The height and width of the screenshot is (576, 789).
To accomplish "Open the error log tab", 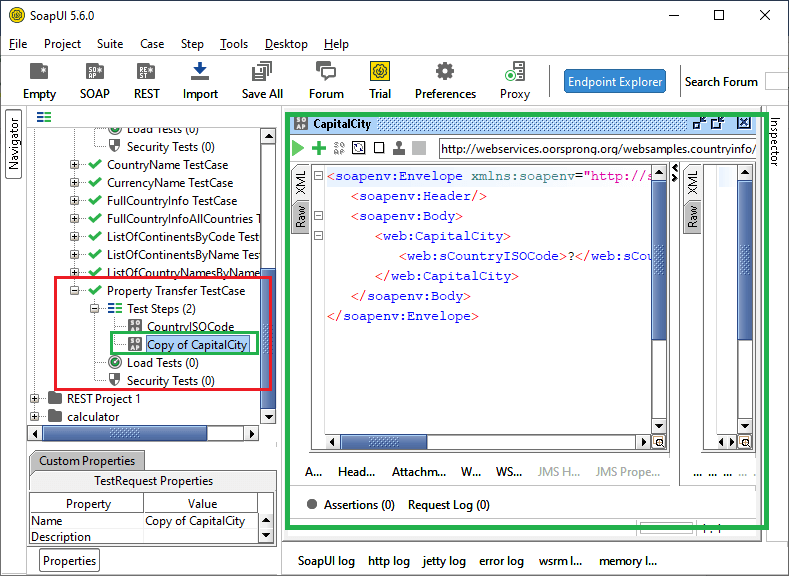I will pyautogui.click(x=501, y=561).
